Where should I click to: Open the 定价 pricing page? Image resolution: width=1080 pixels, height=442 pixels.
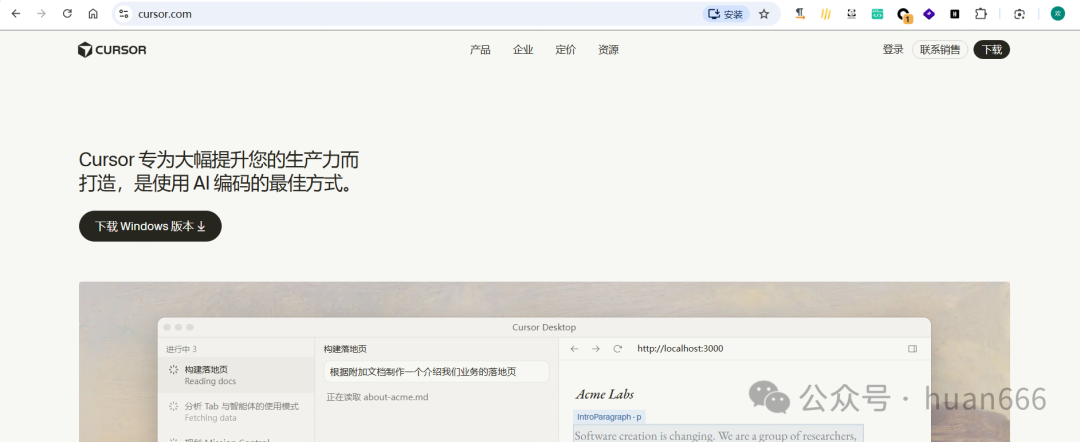tap(565, 50)
